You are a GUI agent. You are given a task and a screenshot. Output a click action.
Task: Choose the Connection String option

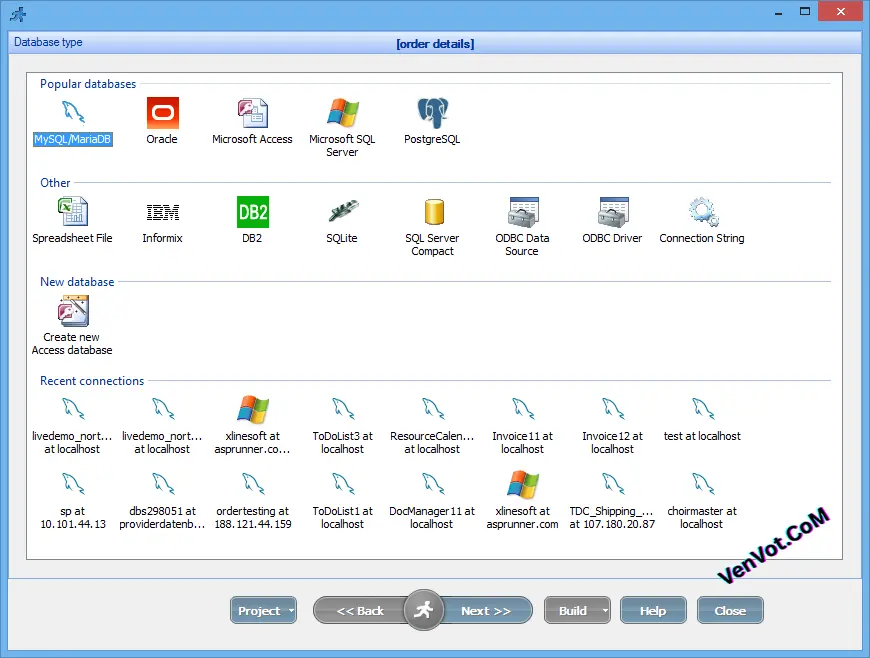[x=702, y=212]
